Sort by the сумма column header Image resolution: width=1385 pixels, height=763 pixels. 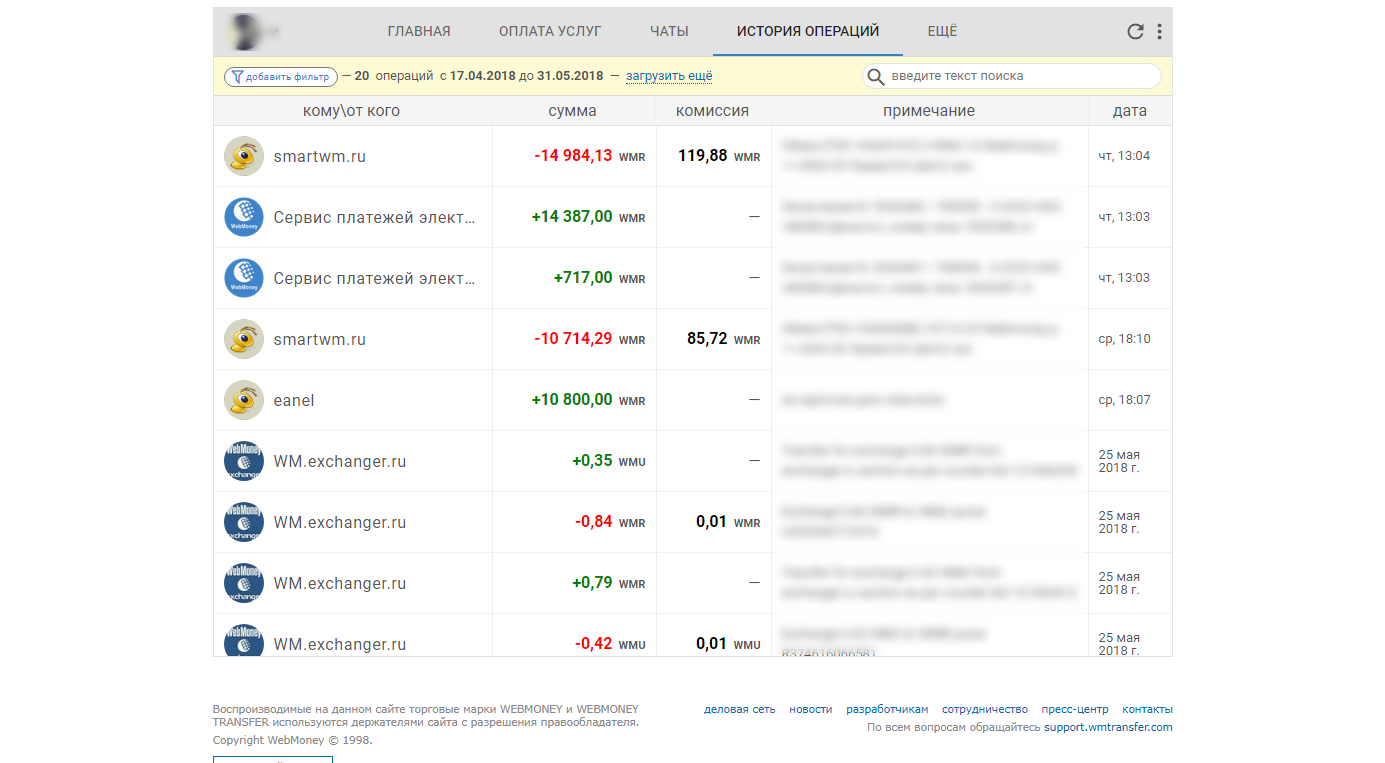[x=573, y=110]
